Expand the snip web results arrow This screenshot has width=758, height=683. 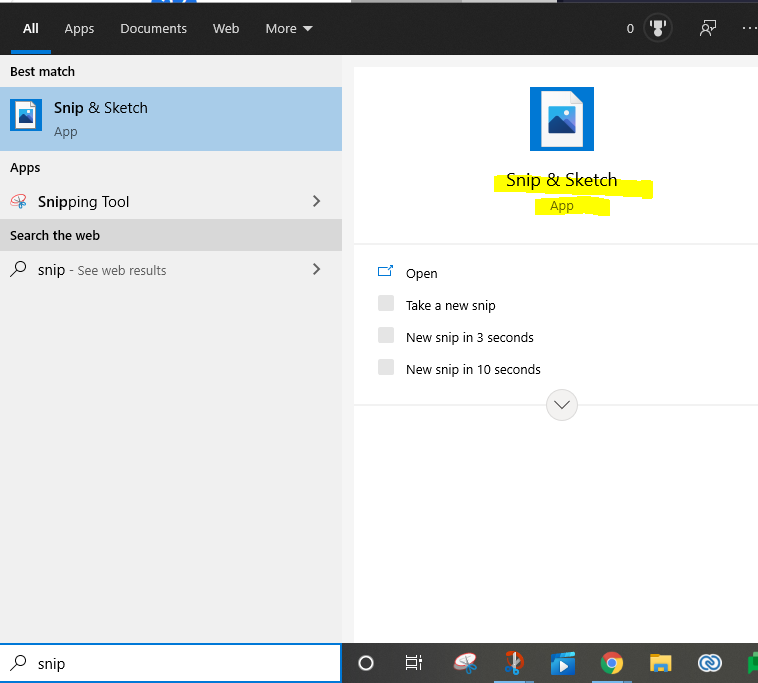(x=317, y=269)
